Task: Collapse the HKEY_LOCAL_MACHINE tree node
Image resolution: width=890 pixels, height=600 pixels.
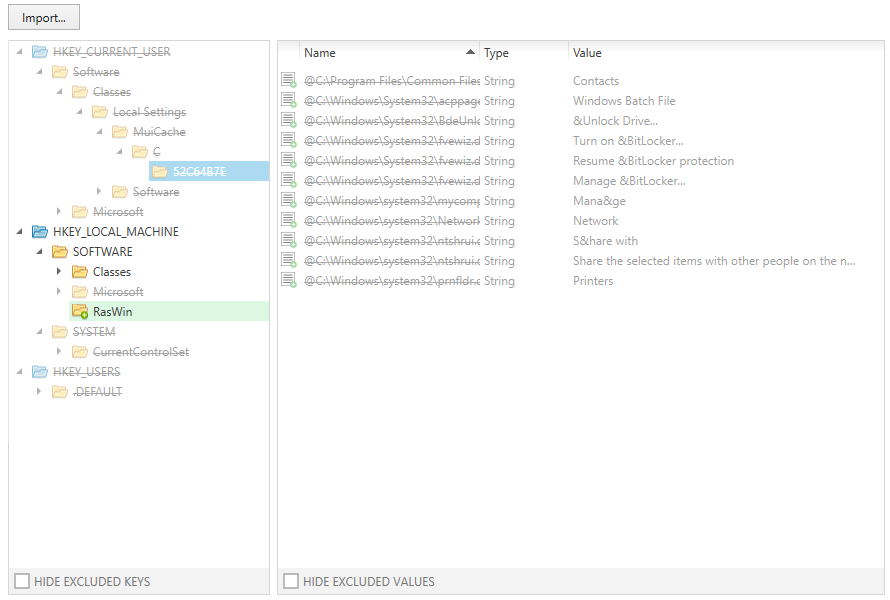Action: pos(19,232)
